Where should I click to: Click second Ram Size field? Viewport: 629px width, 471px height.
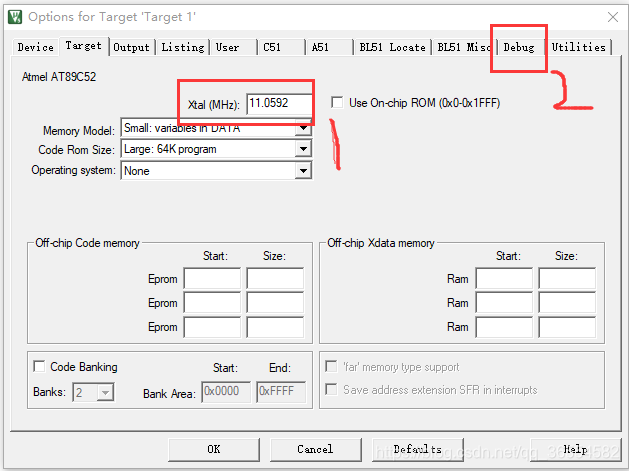(567, 302)
